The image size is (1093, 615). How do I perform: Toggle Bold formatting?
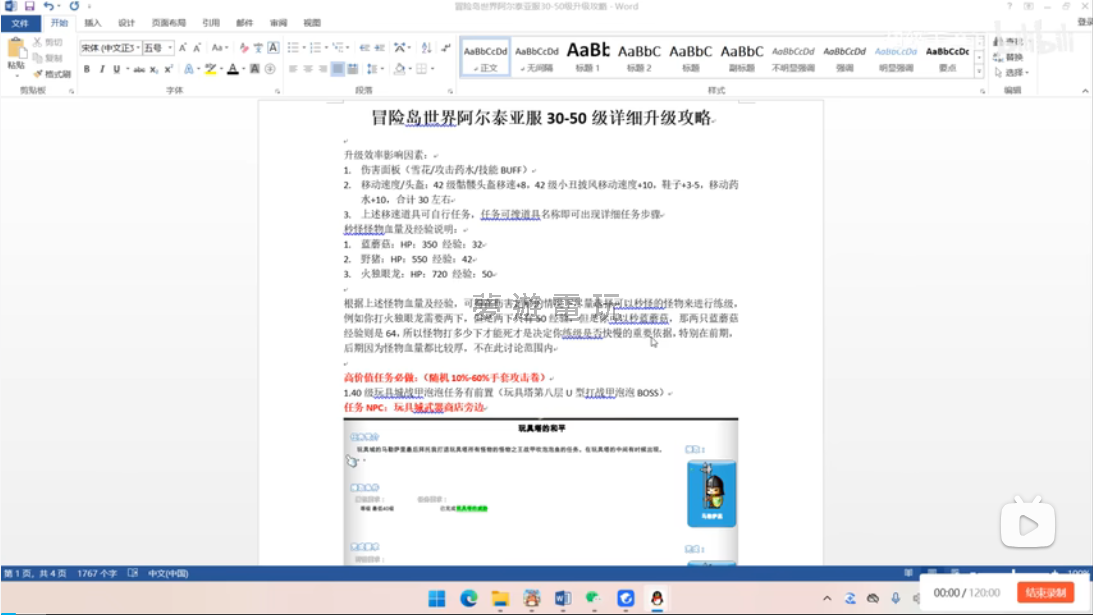click(x=87, y=69)
